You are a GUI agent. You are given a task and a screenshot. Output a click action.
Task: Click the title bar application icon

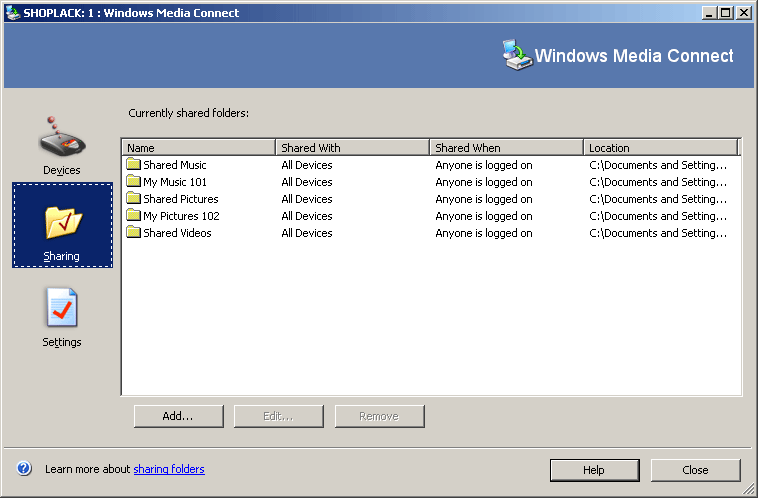click(13, 13)
